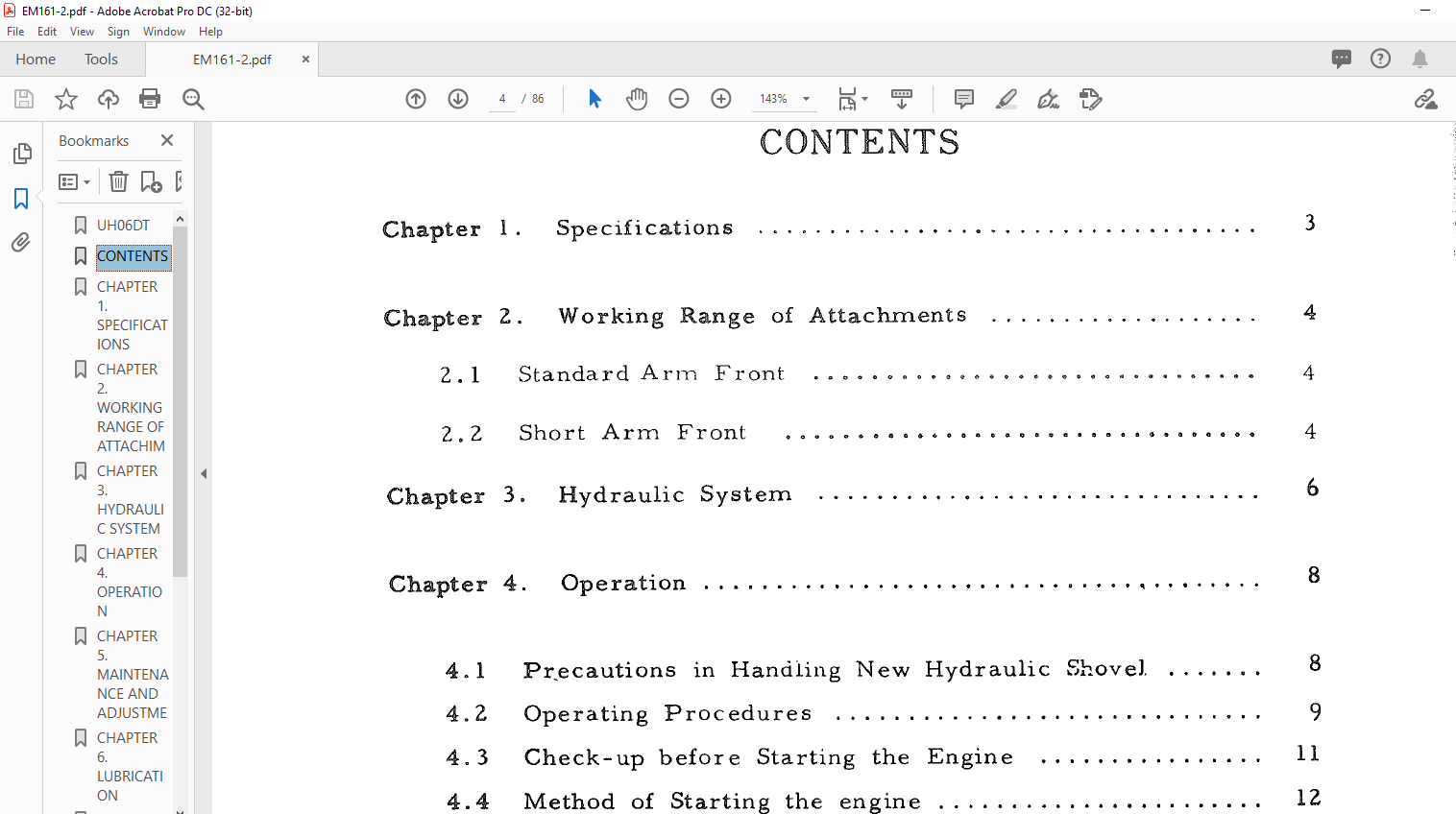Add document to starred with star icon
The width and height of the screenshot is (1456, 814).
pyautogui.click(x=66, y=99)
